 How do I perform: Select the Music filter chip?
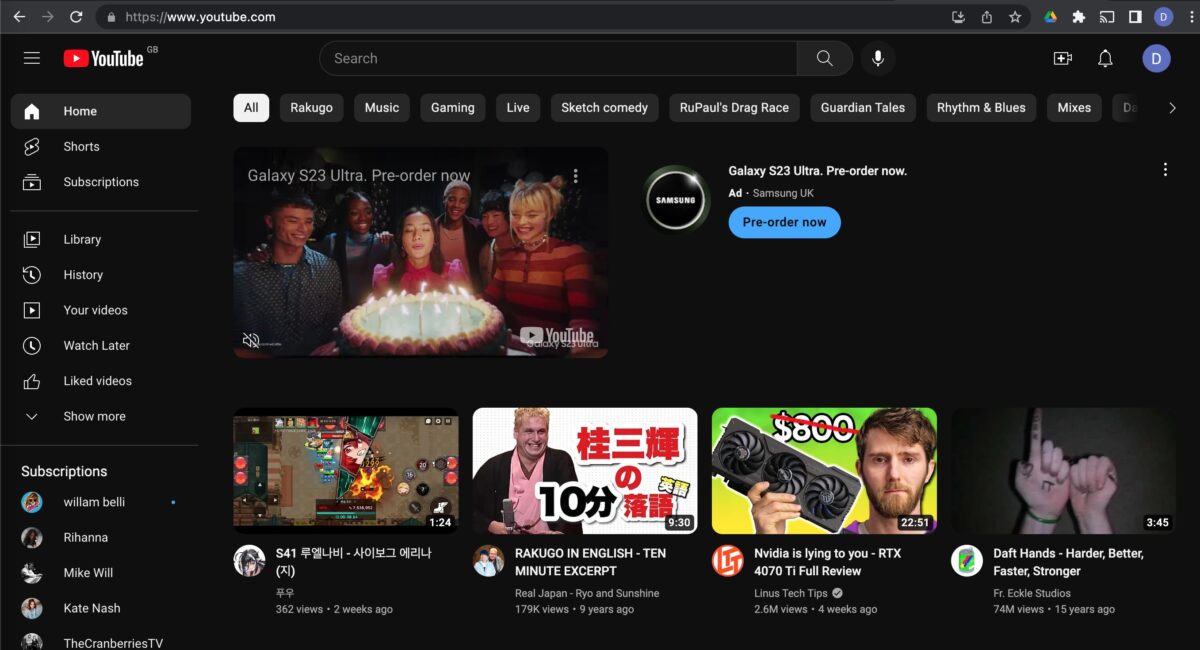click(382, 108)
